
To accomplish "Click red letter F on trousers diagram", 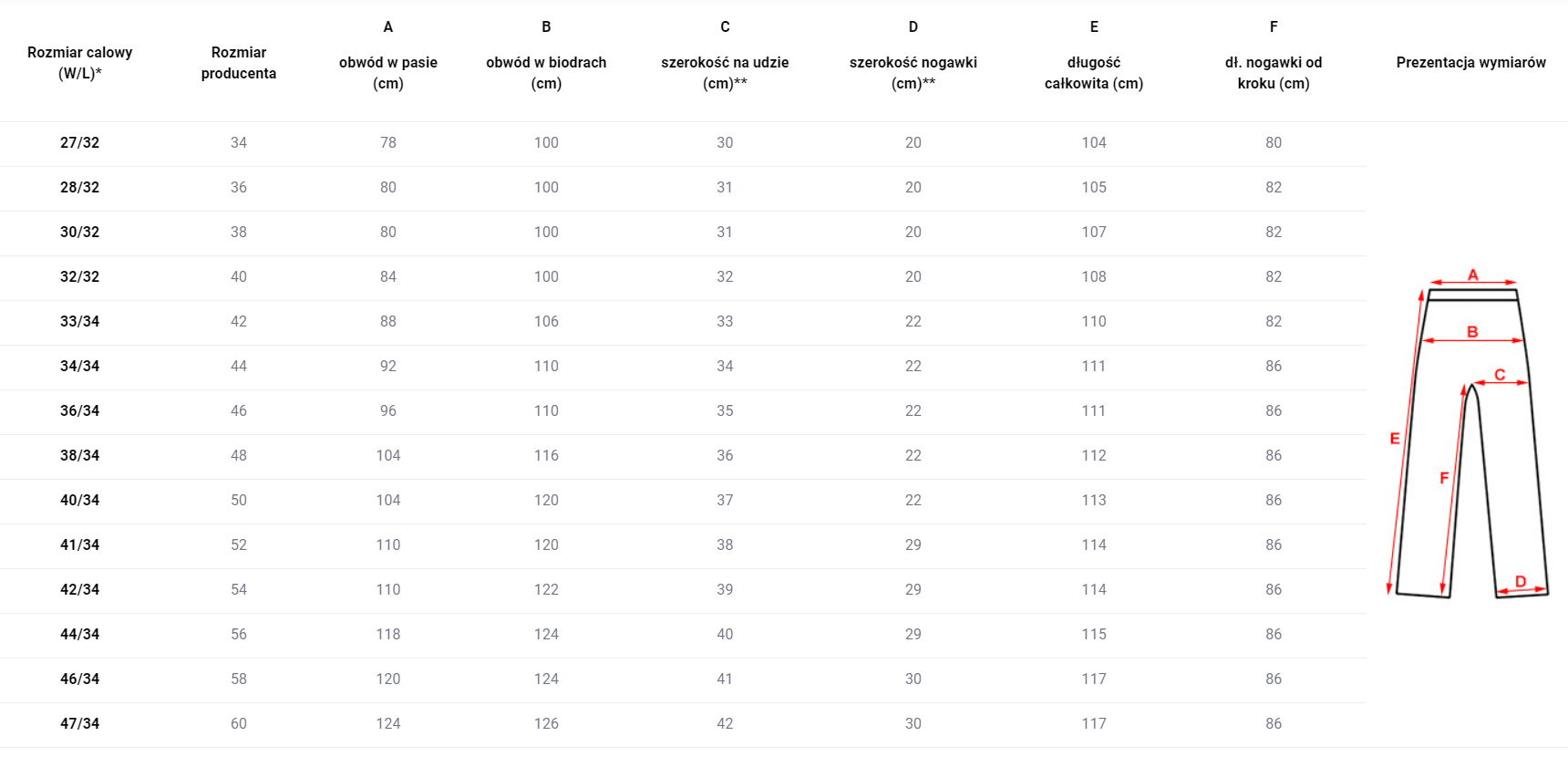I will click(1444, 478).
